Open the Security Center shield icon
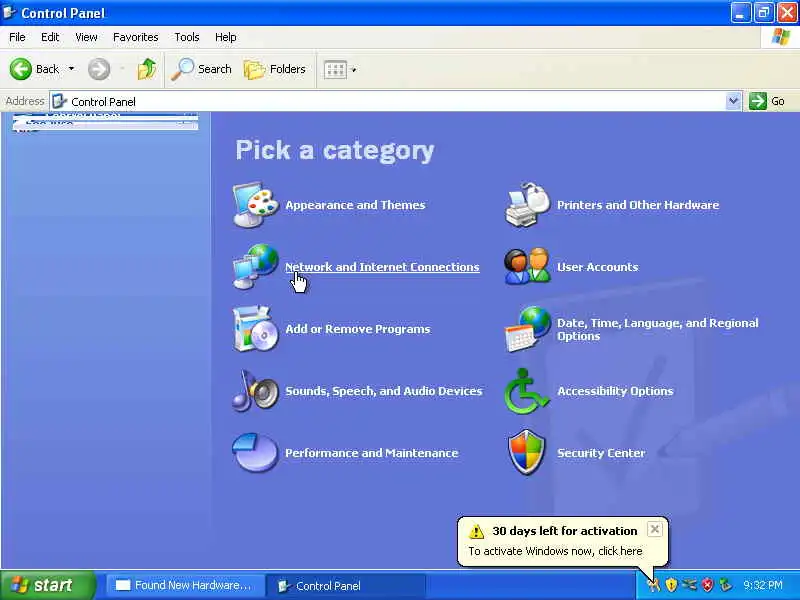 [527, 452]
